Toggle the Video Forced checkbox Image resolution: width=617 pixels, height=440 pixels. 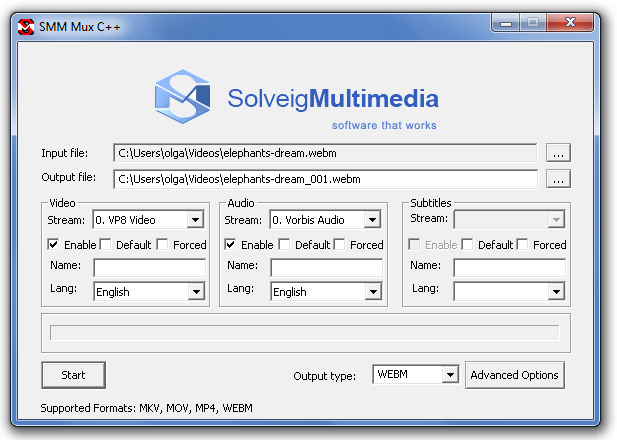162,244
